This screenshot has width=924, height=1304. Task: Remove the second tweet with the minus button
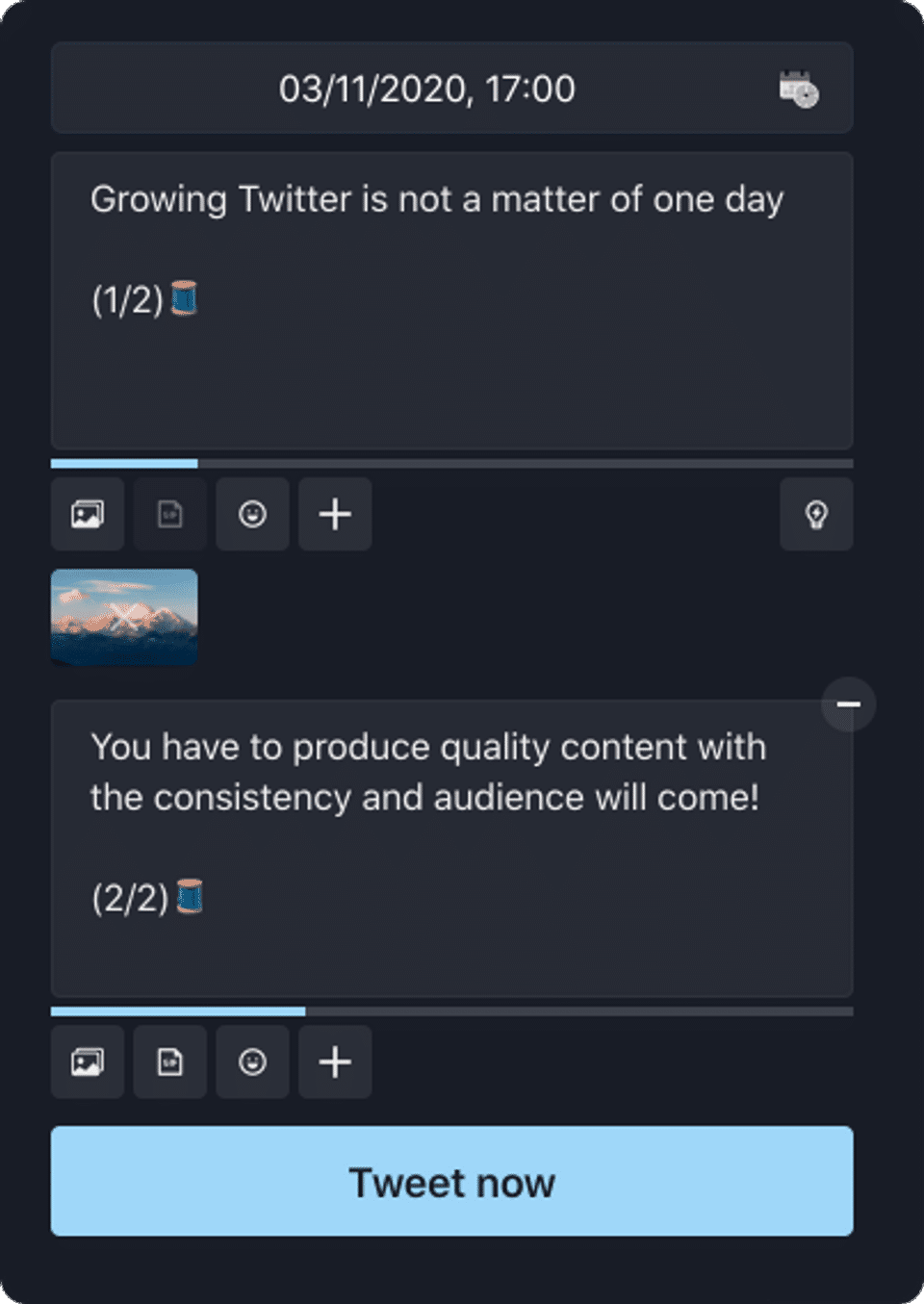tap(848, 704)
